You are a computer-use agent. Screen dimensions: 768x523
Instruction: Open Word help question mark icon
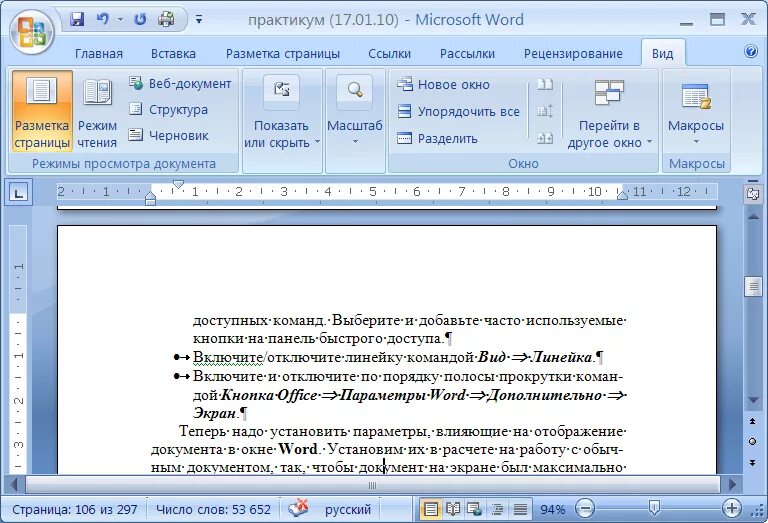751,51
